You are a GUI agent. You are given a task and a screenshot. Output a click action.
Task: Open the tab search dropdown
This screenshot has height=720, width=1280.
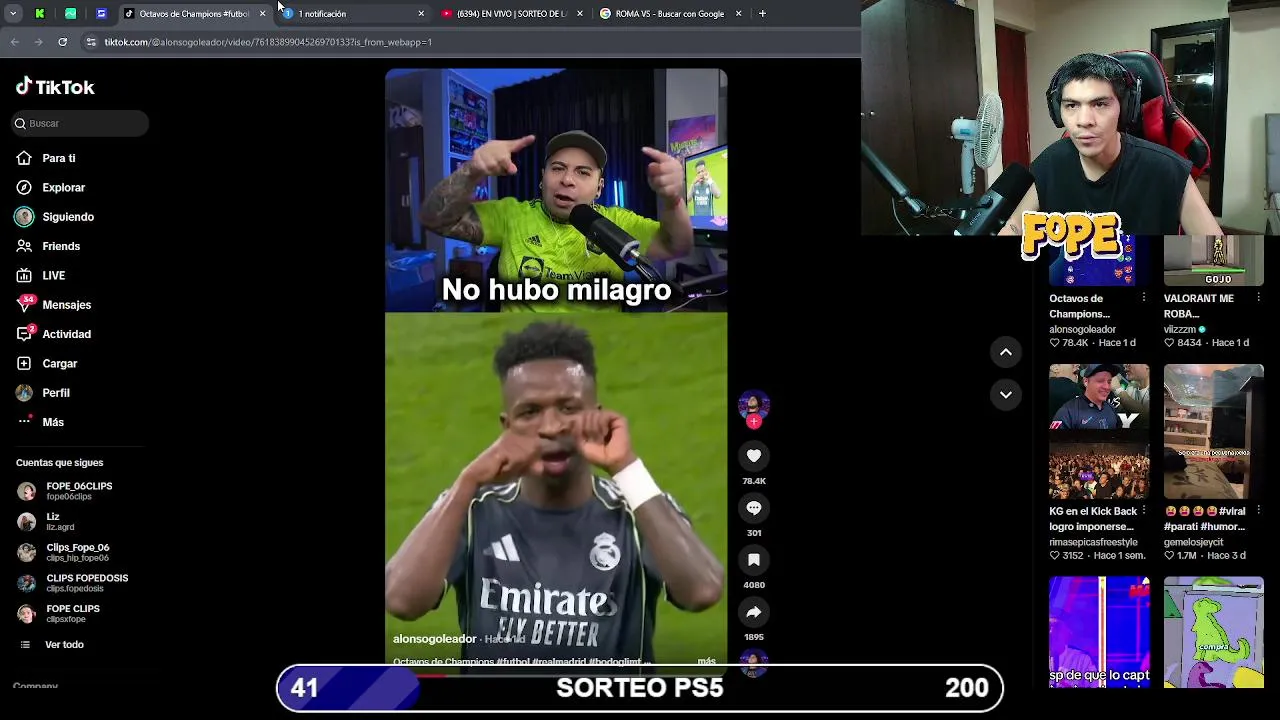(x=13, y=14)
